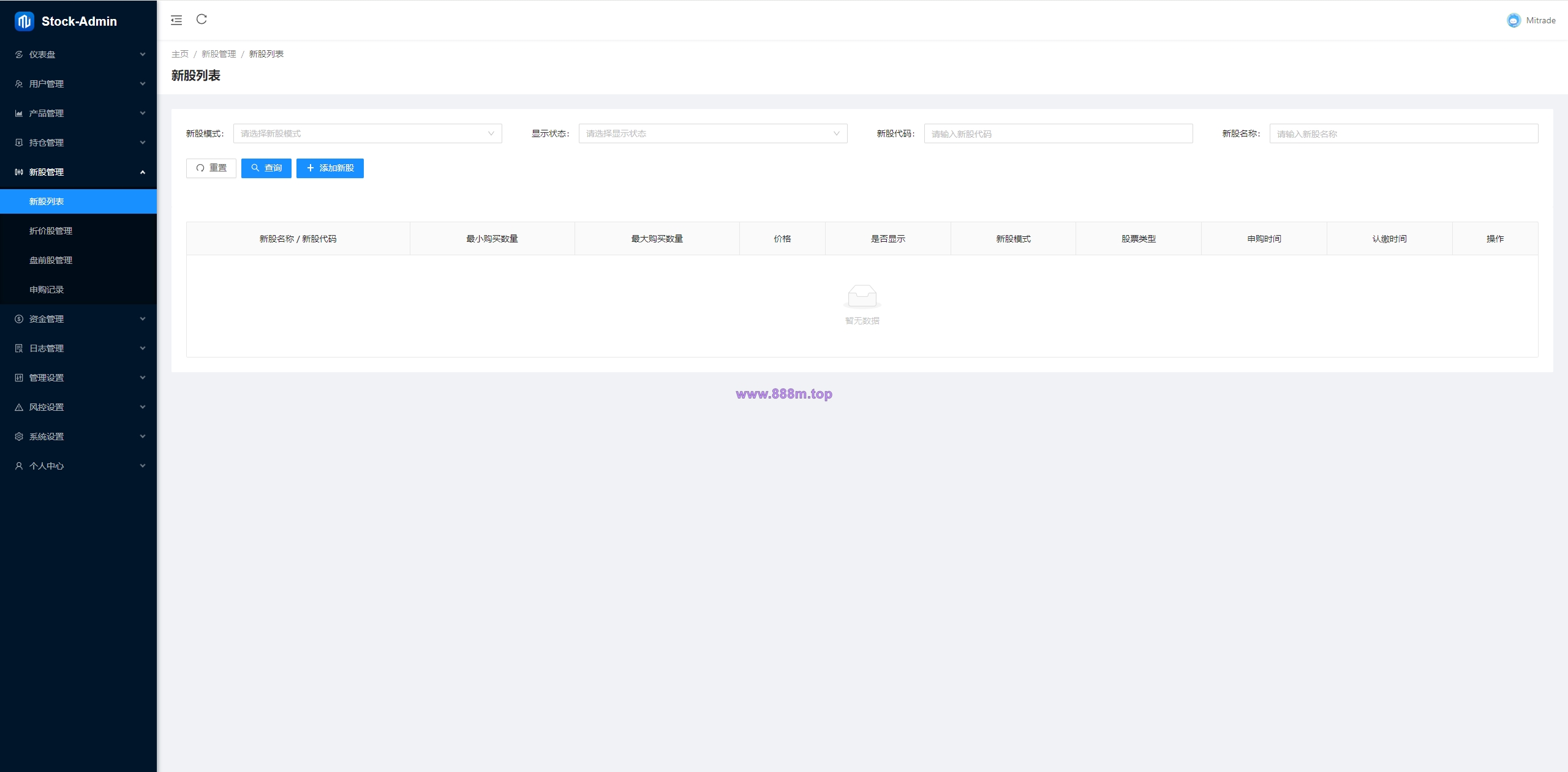The image size is (1568, 772).
Task: Expand the 资金管理 menu chevron
Action: pyautogui.click(x=143, y=319)
